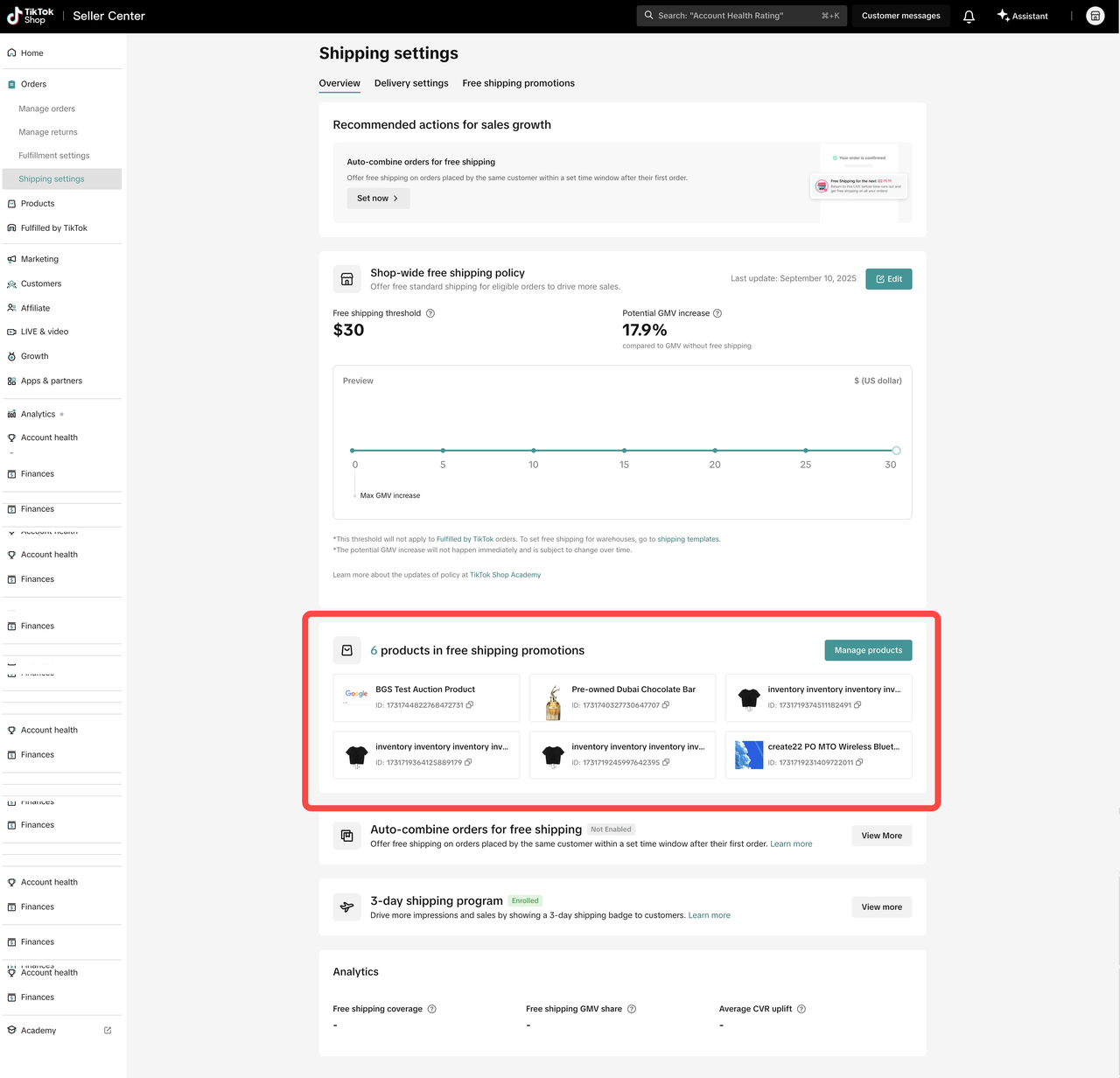
Task: Open the AI Assistant sparkle icon
Action: click(x=1003, y=16)
